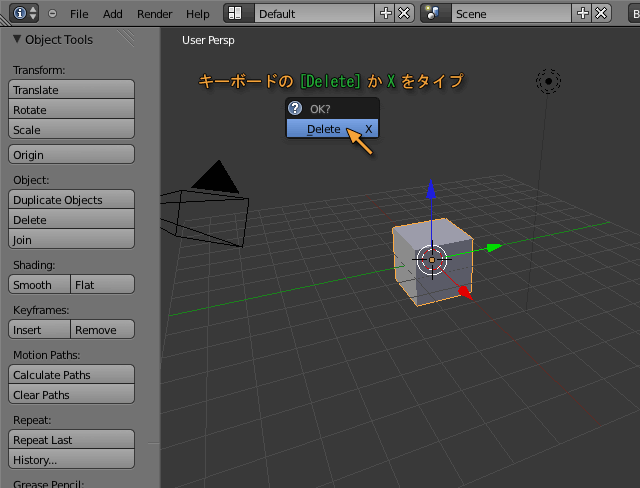Delete the current scene with the X icon
The width and height of the screenshot is (640, 488).
click(601, 14)
